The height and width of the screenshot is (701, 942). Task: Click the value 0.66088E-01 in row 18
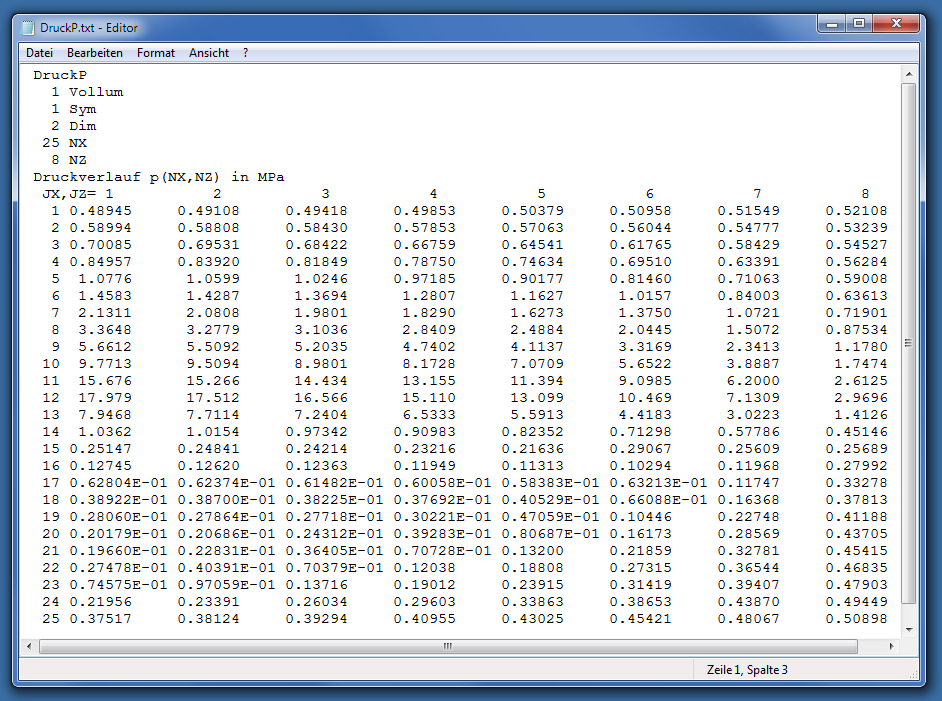(658, 500)
